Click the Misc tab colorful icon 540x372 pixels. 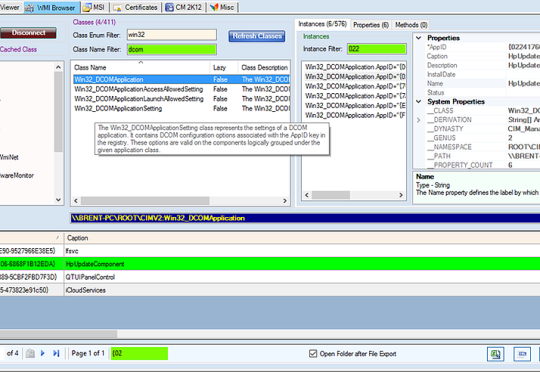tap(214, 7)
